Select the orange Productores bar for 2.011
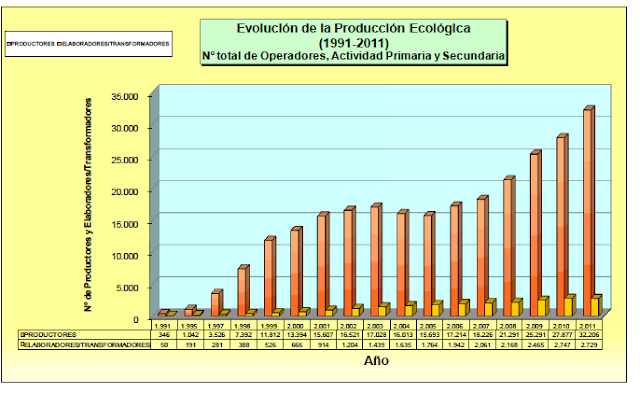The width and height of the screenshot is (640, 393). tap(589, 211)
